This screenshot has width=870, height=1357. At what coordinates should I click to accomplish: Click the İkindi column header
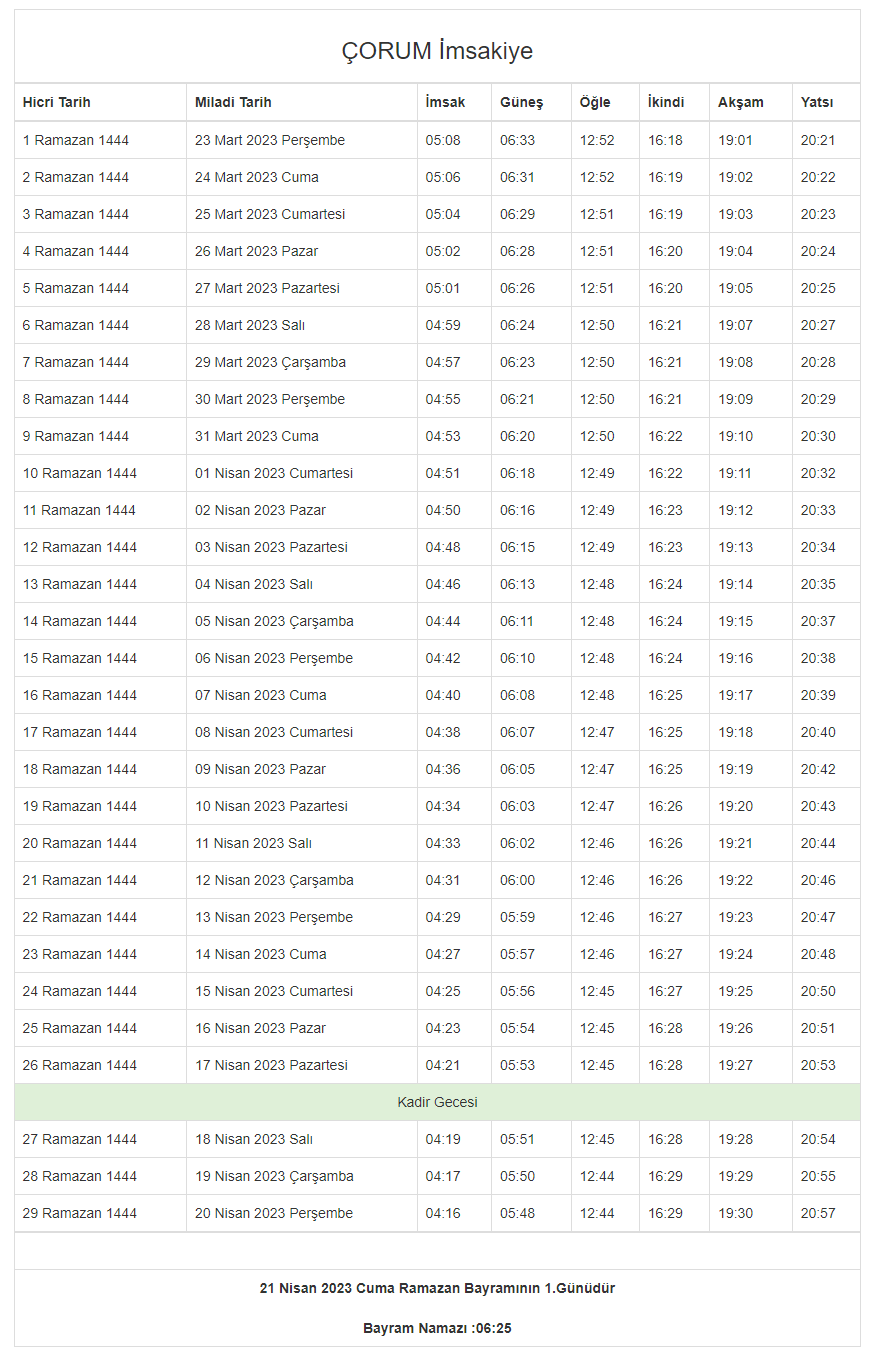pyautogui.click(x=666, y=102)
